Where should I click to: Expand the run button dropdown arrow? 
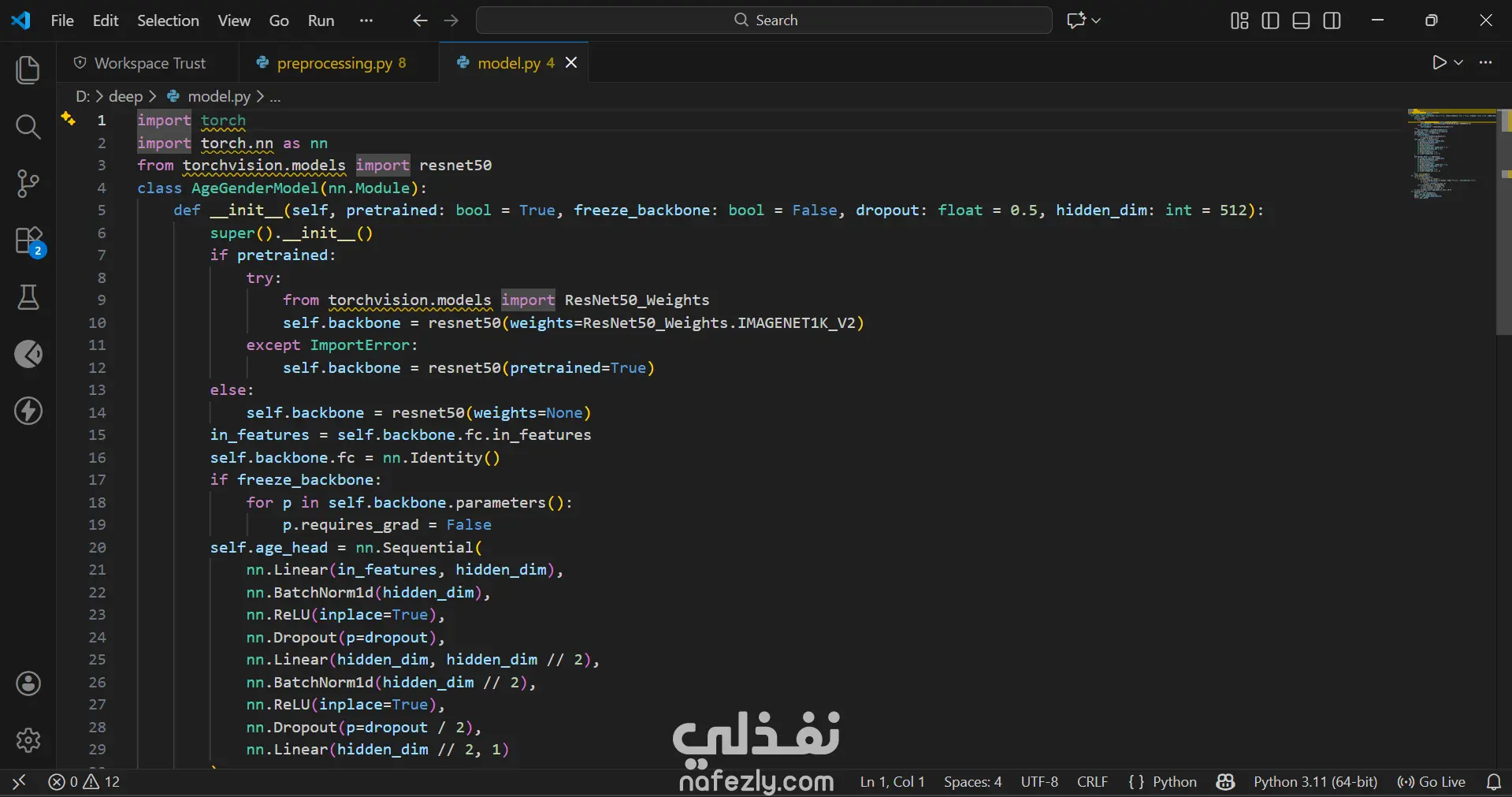coord(1458,62)
